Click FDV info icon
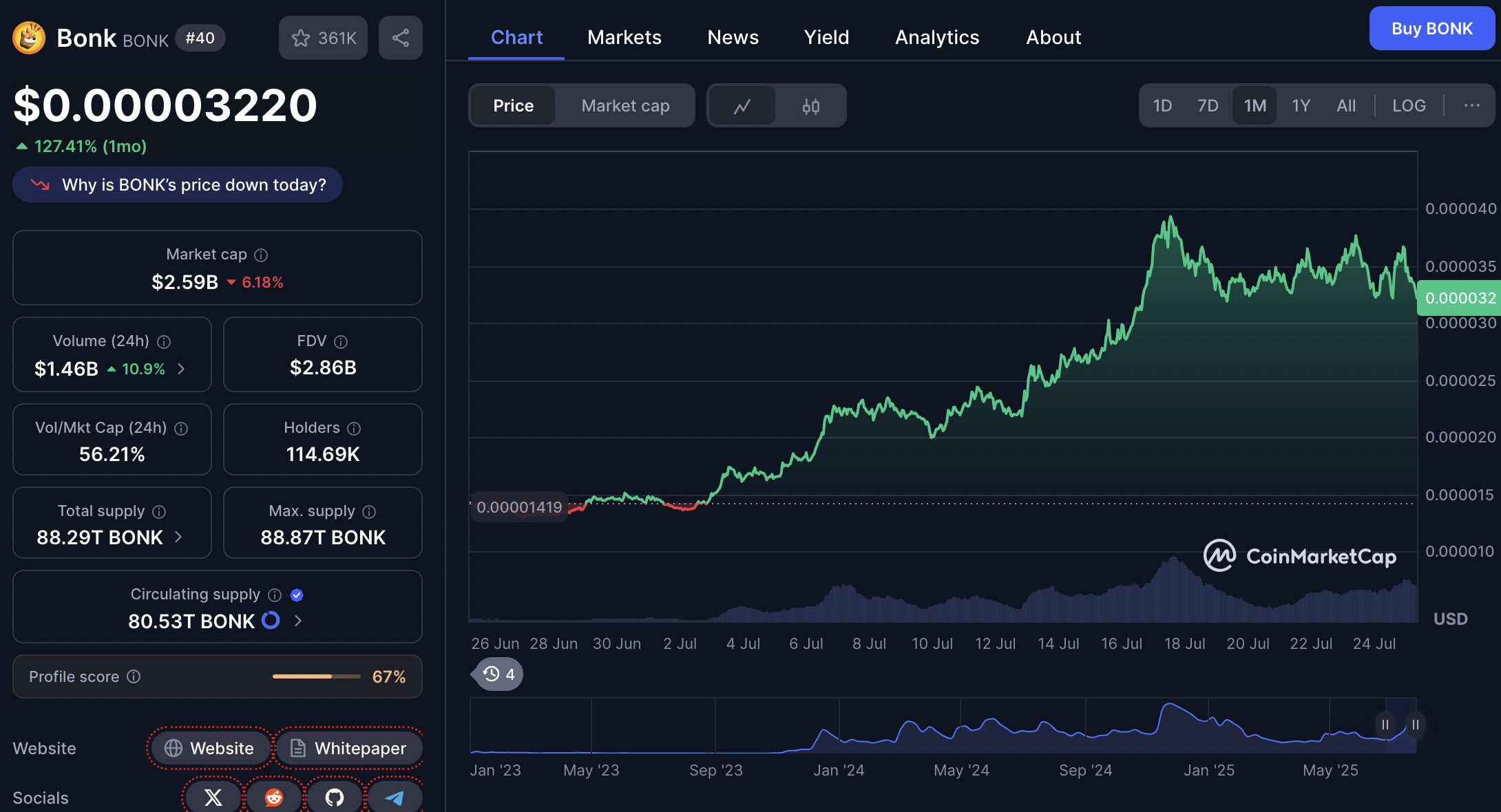The height and width of the screenshot is (812, 1501). [x=341, y=342]
